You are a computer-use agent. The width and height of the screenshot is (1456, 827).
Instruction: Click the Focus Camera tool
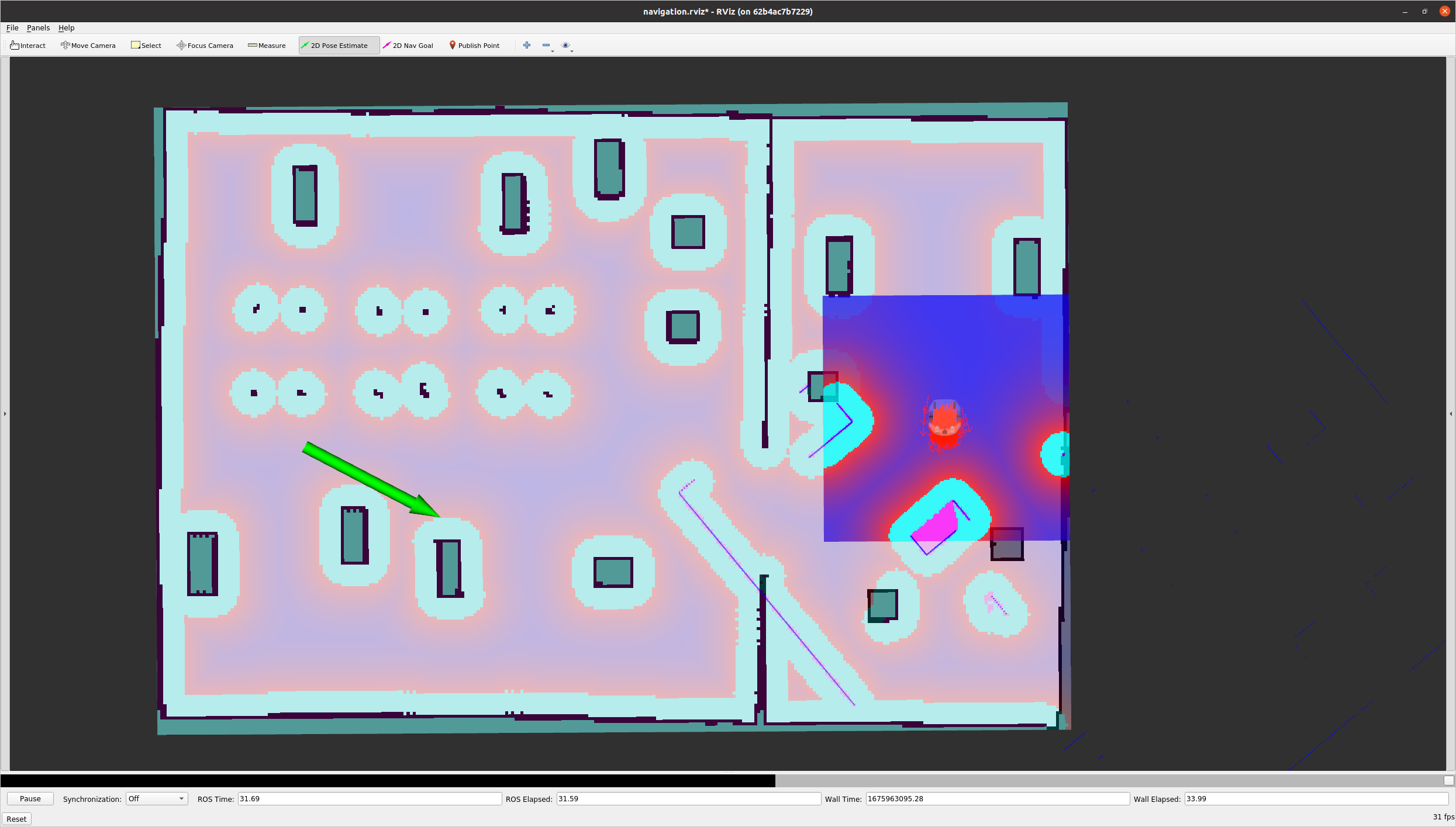205,46
